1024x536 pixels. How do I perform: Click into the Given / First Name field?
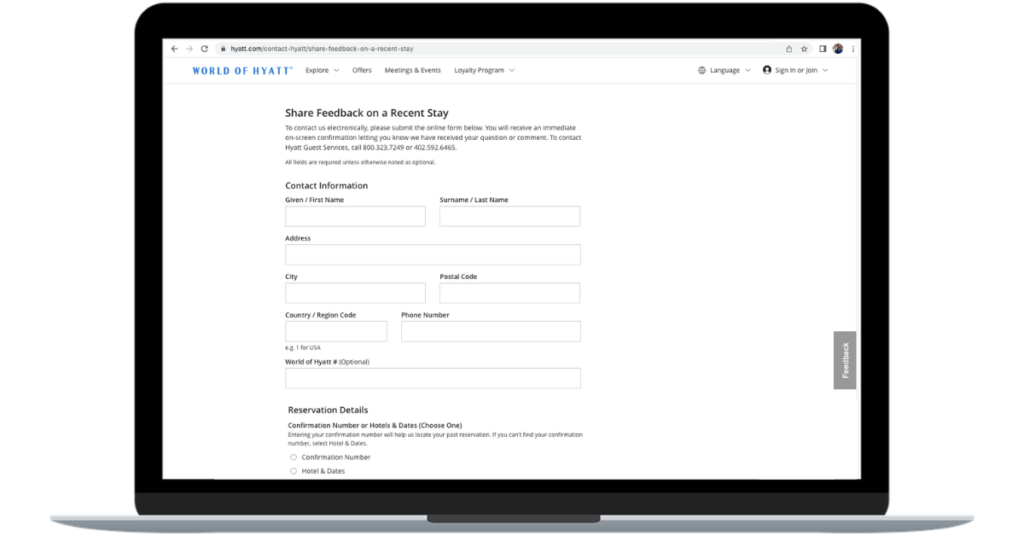(355, 217)
